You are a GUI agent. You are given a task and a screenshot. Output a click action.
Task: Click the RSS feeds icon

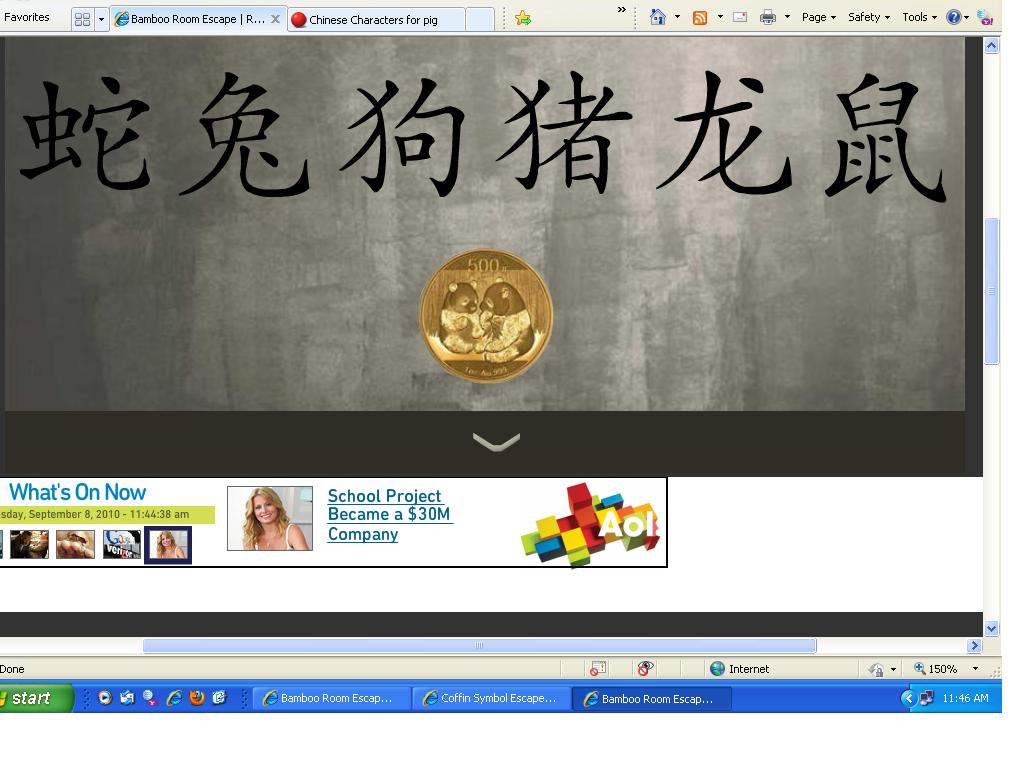[x=700, y=17]
